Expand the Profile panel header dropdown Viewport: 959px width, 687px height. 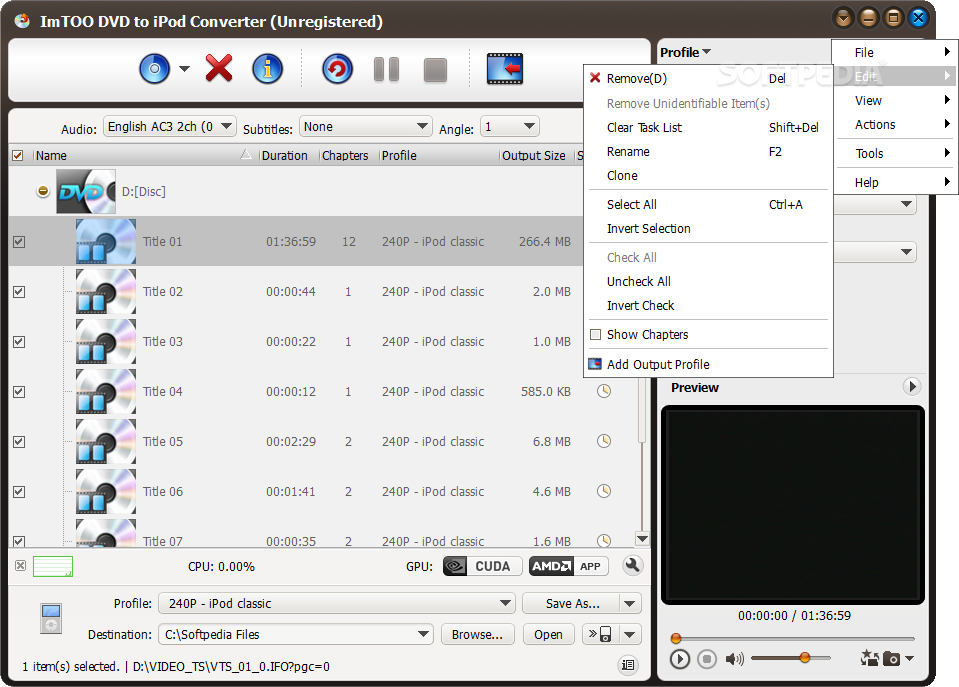[686, 53]
